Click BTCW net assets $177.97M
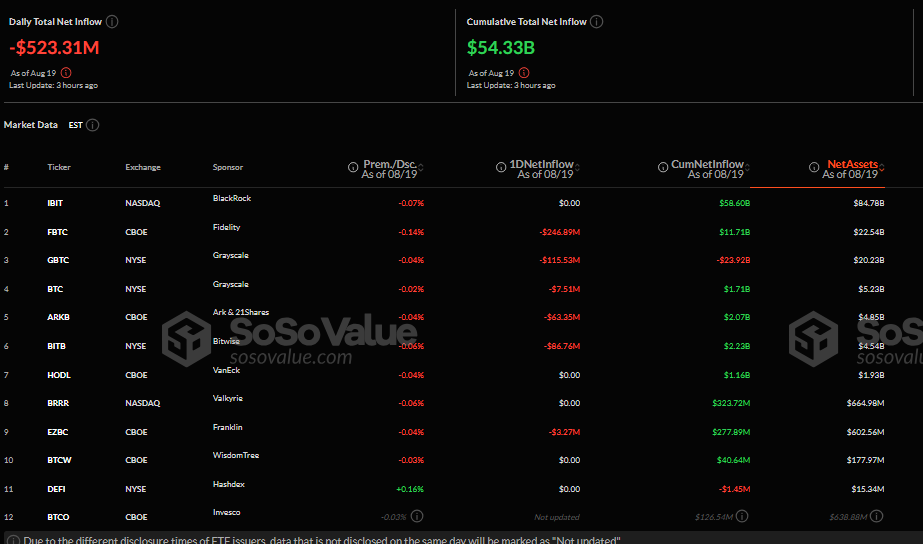The width and height of the screenshot is (923, 544). tap(866, 460)
